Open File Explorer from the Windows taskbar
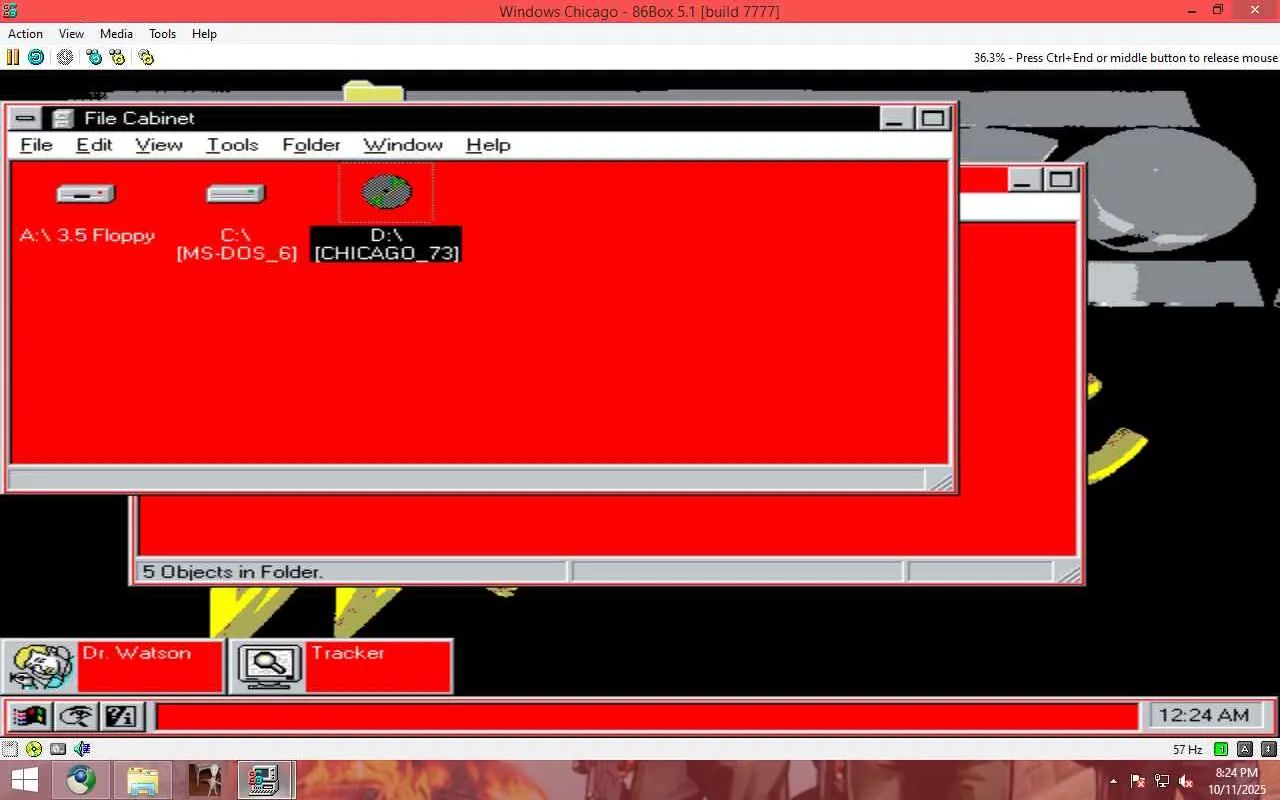The width and height of the screenshot is (1280, 800). coord(143,780)
